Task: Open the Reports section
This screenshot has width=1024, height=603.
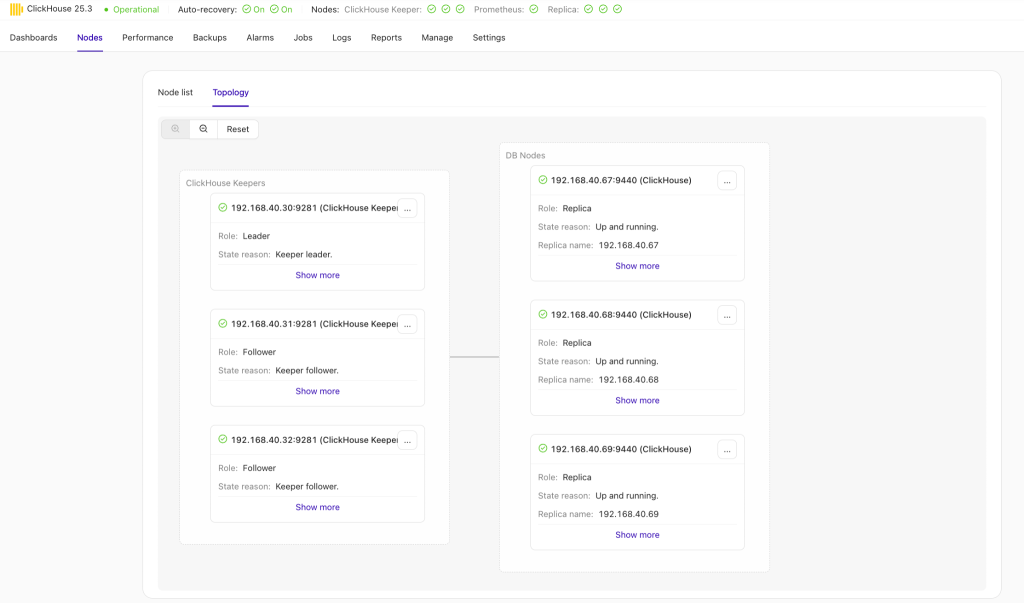Action: point(386,37)
